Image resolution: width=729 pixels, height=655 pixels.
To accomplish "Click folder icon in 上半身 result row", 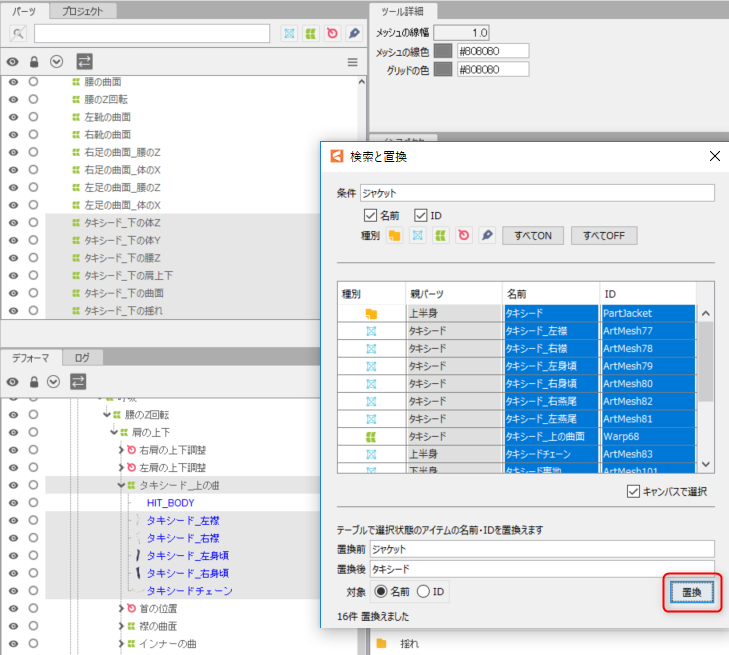I will click(x=371, y=314).
